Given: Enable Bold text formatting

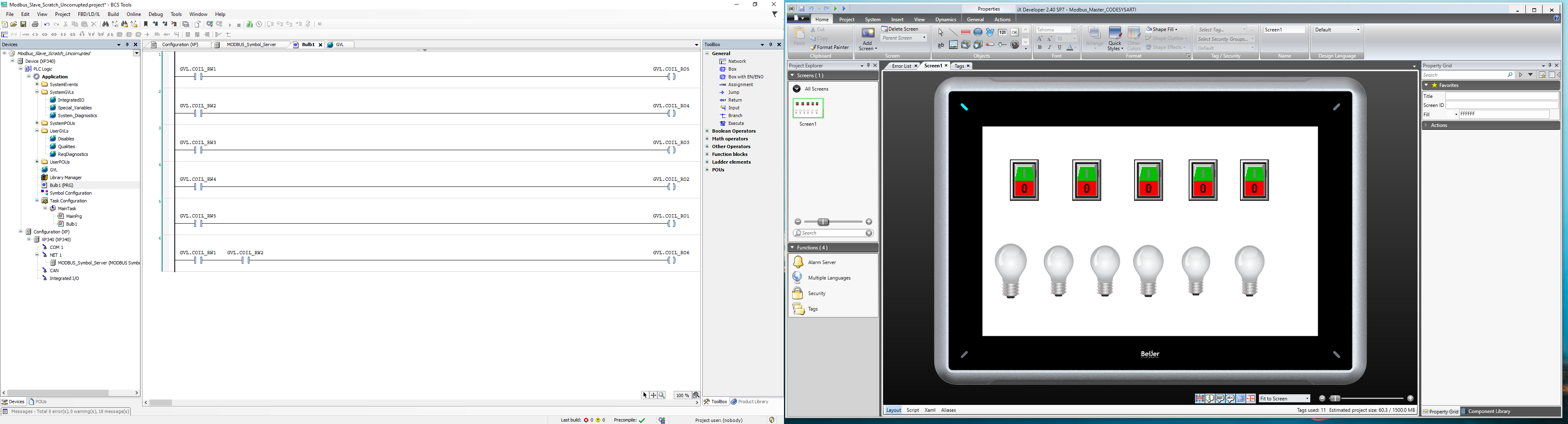Looking at the screenshot, I should coord(1040,47).
